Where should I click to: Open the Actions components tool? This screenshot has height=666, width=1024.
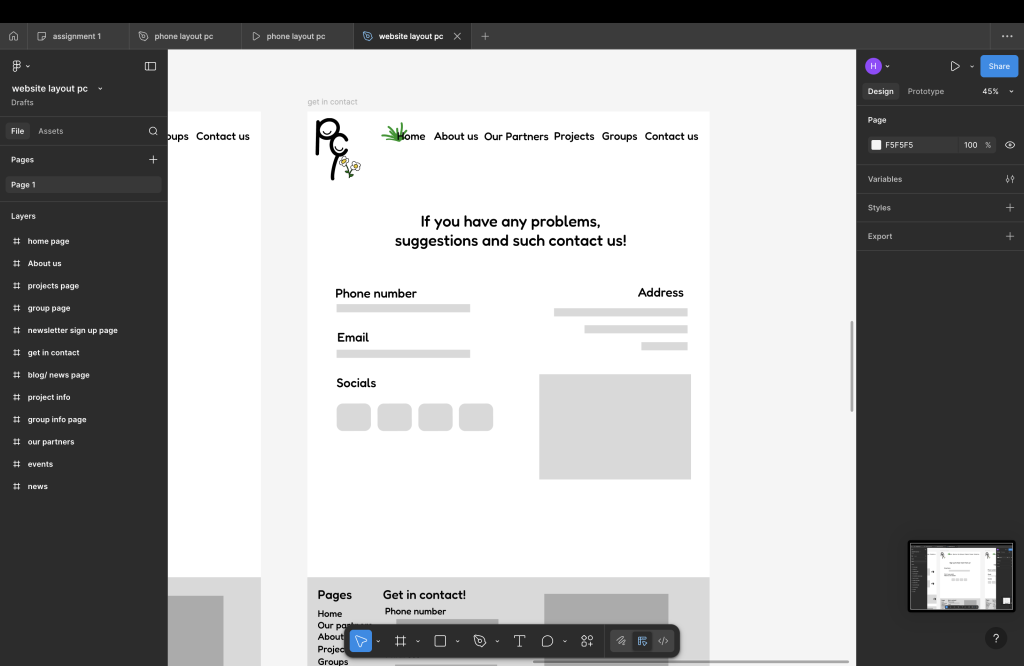(x=587, y=641)
